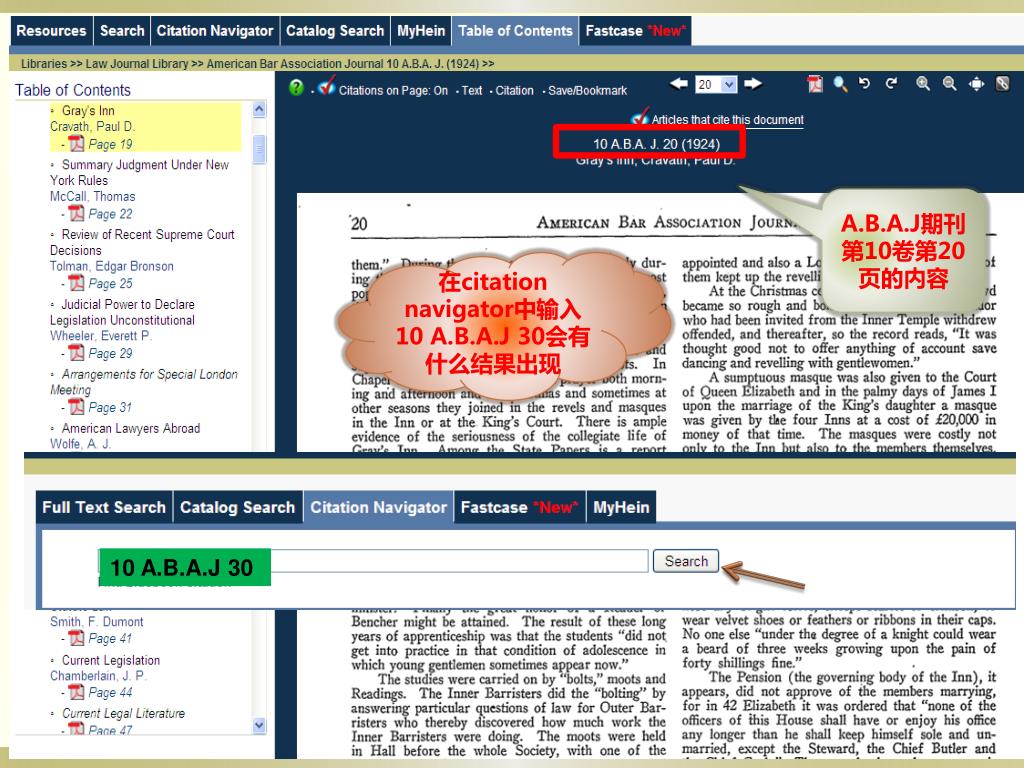
Task: Zoom out of the page
Action: click(x=950, y=84)
